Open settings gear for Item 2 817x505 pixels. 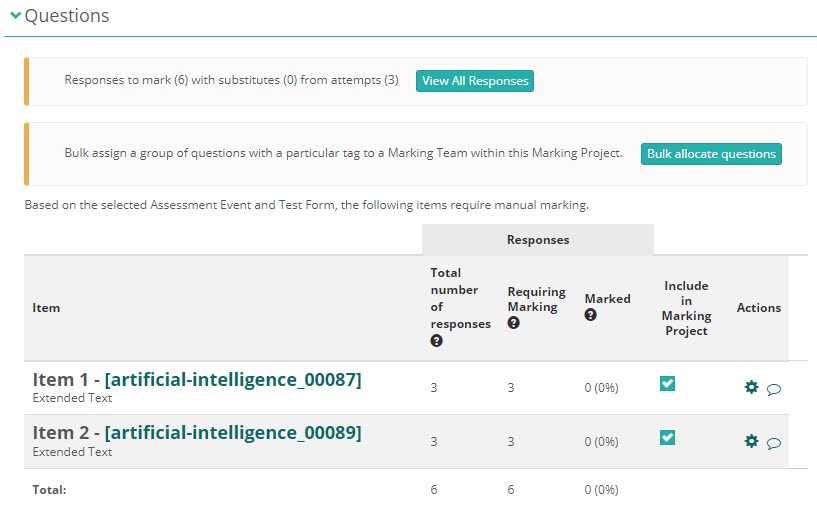click(x=752, y=441)
